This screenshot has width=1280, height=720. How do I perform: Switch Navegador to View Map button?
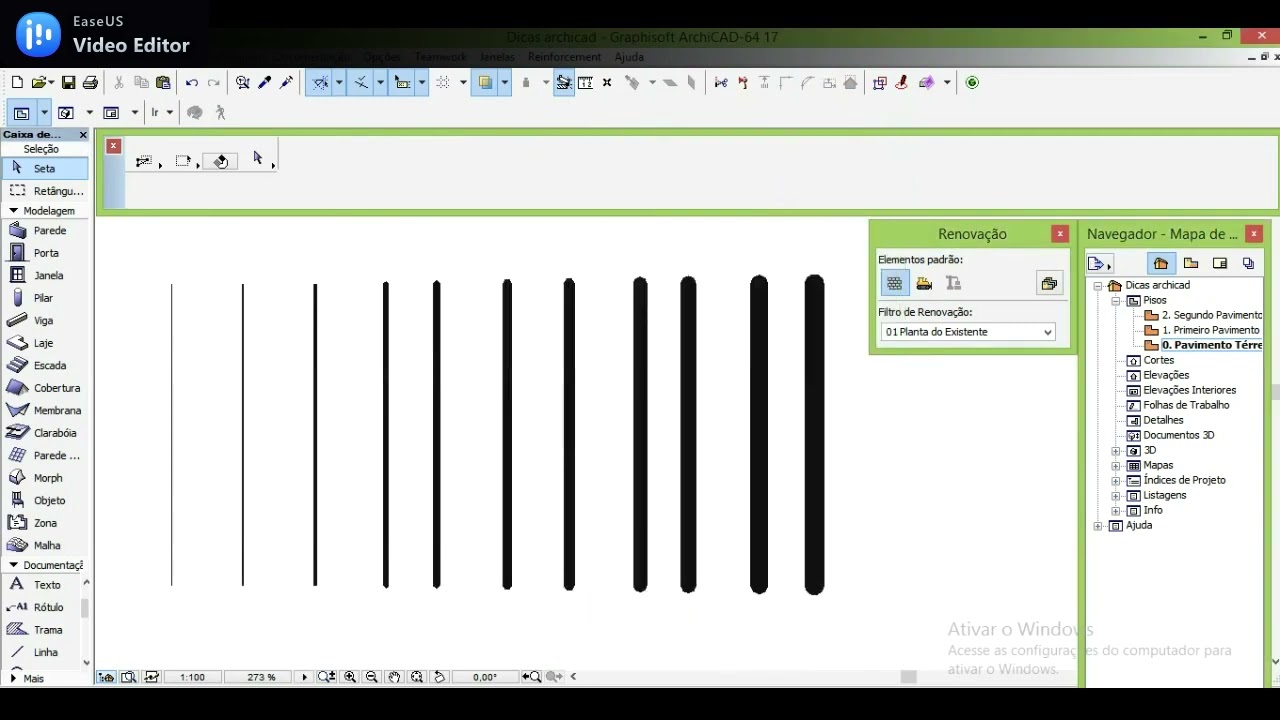(1191, 264)
